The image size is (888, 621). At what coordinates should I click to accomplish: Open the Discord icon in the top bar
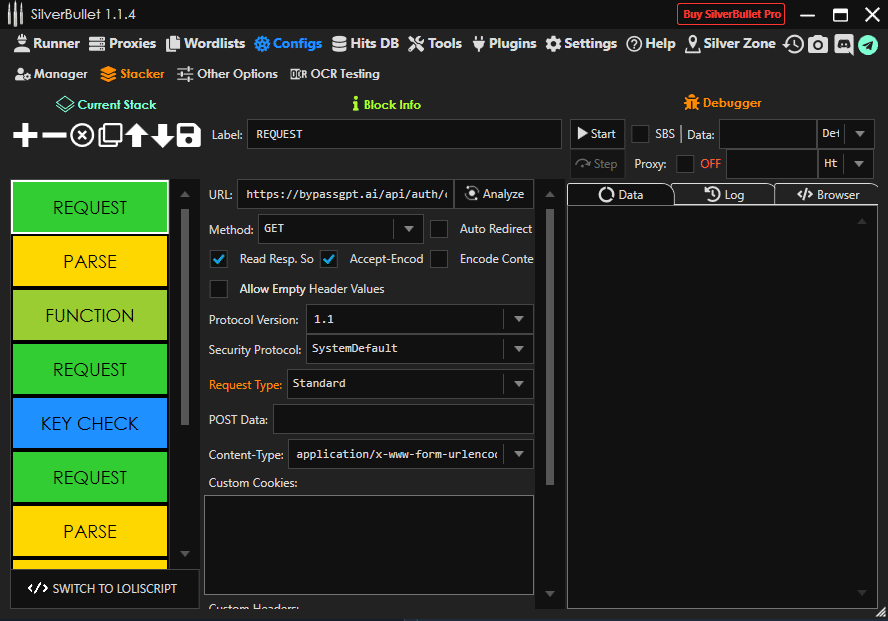[x=843, y=44]
